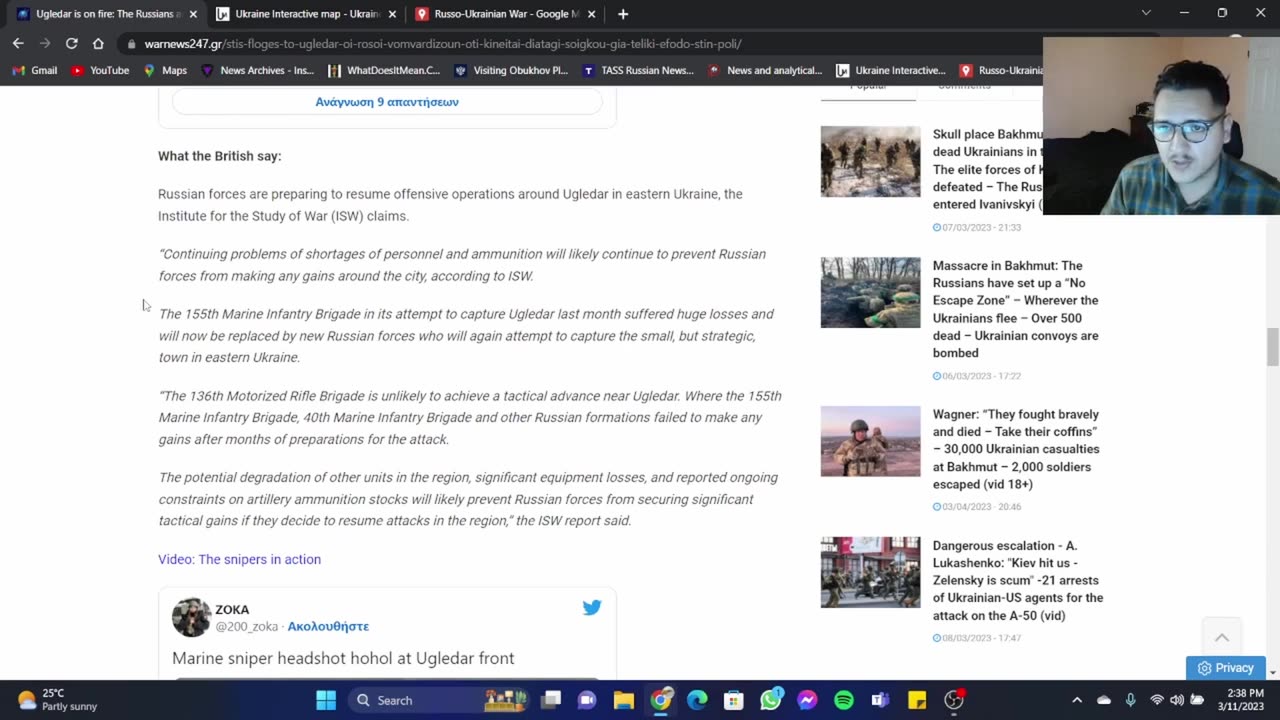Click the browser Back arrow
Image resolution: width=1280 pixels, height=720 pixels.
[18, 43]
